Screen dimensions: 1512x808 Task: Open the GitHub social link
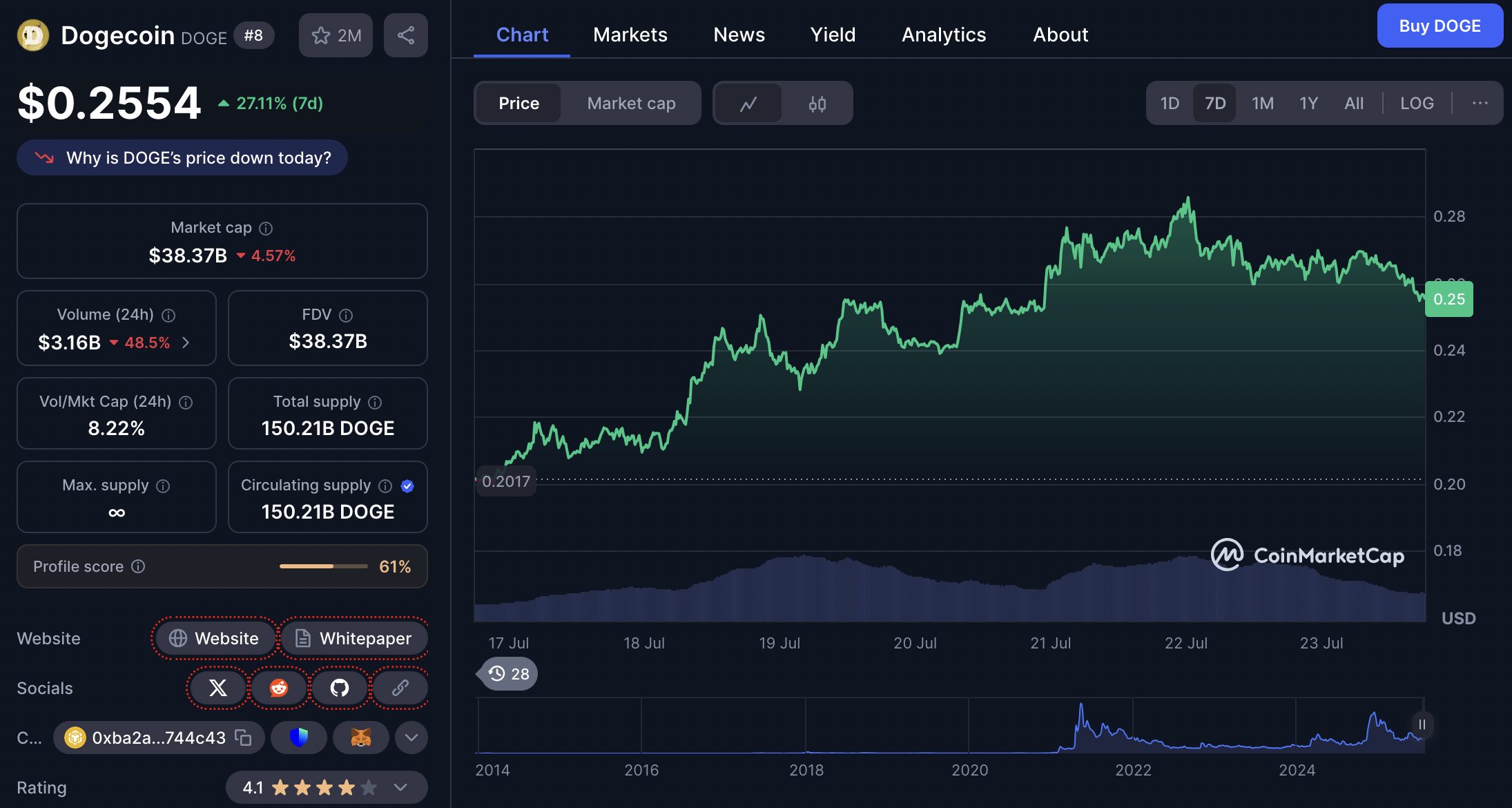[x=340, y=688]
